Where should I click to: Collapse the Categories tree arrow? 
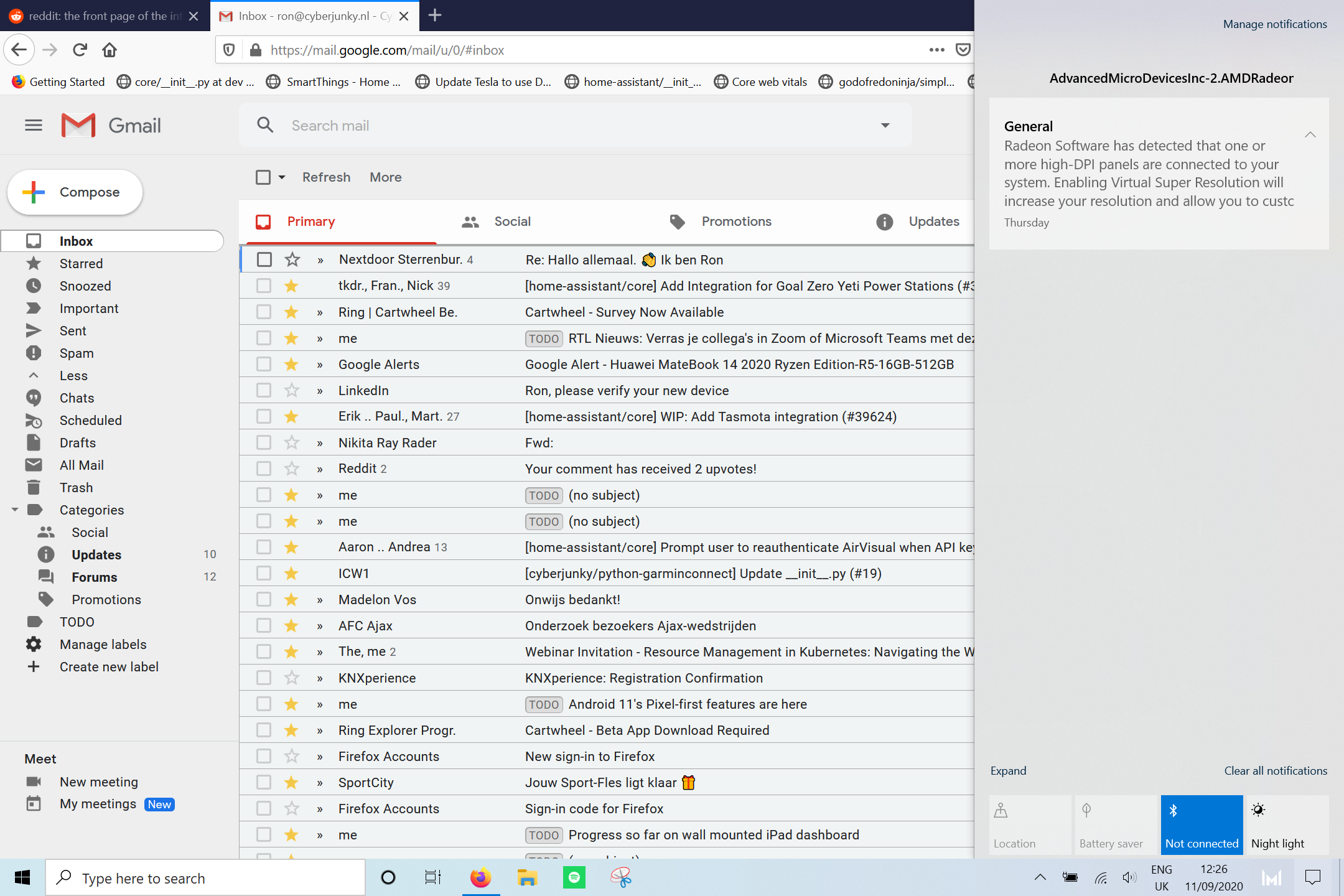tap(15, 510)
